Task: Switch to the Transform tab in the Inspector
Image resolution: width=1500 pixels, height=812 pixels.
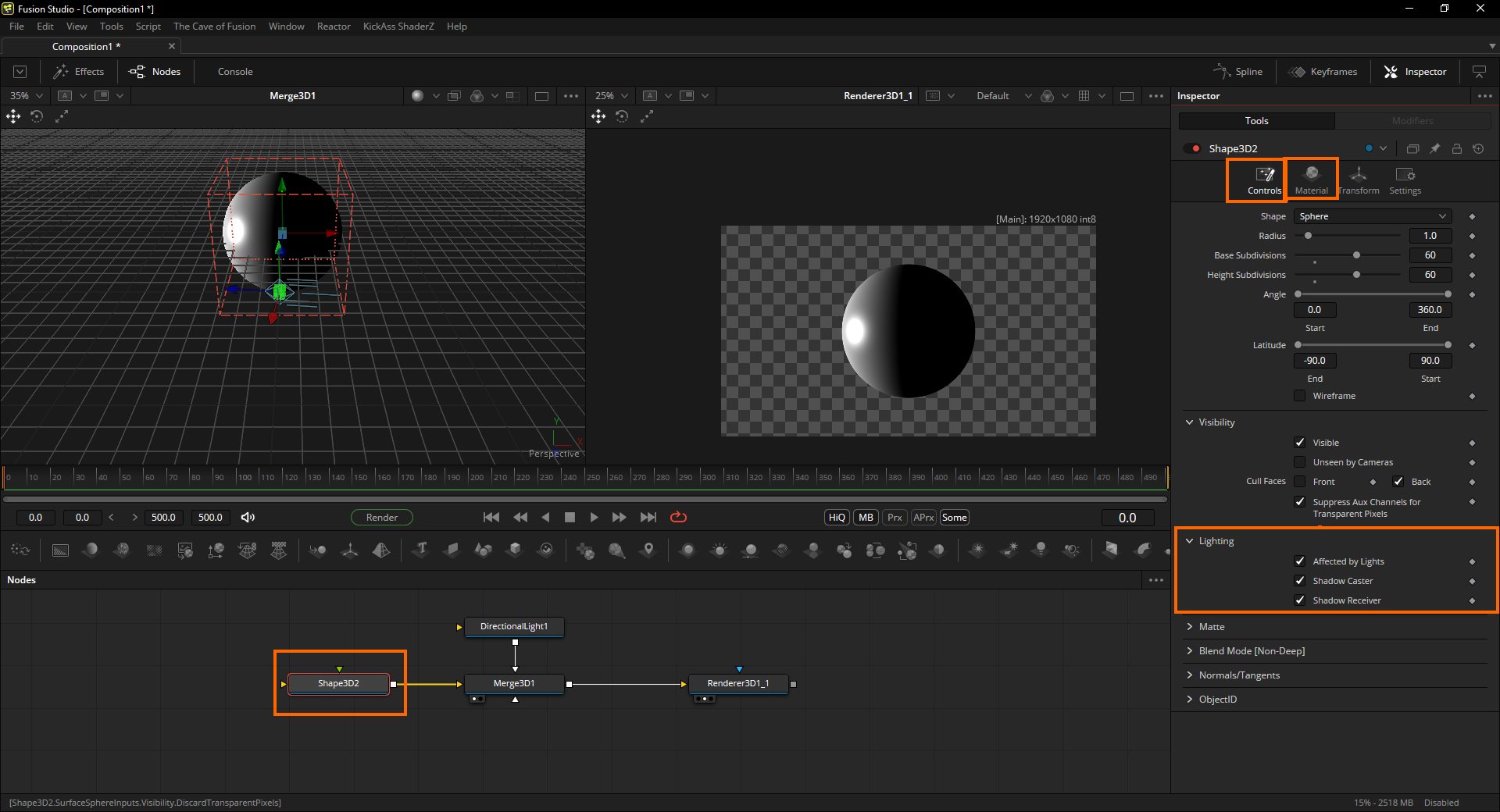Action: coord(1359,180)
